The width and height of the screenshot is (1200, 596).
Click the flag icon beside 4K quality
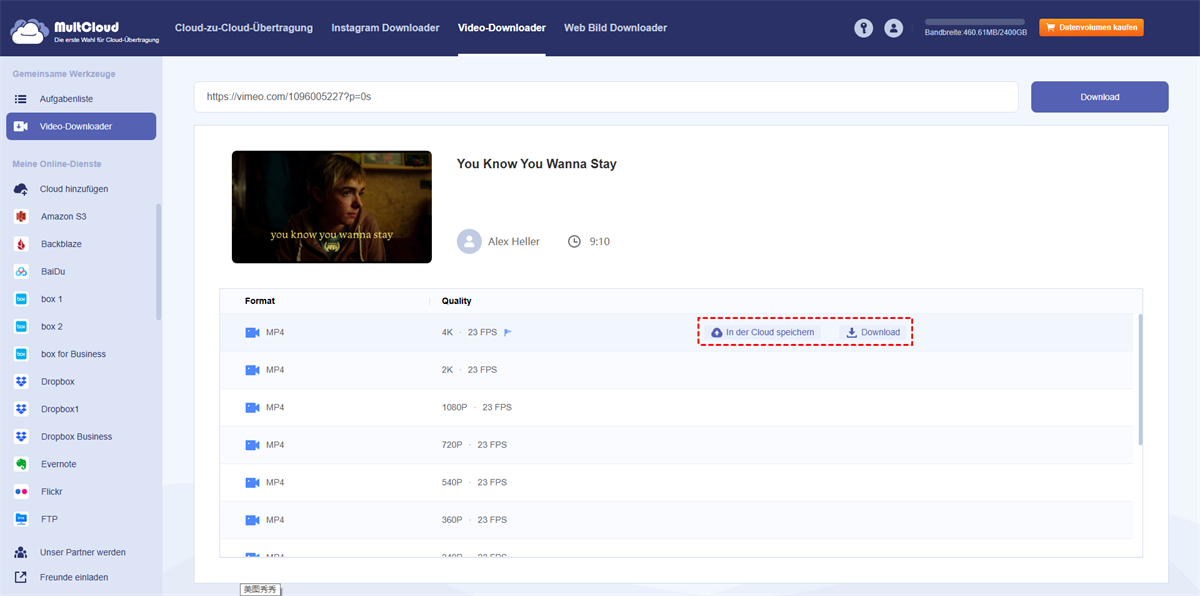508,332
